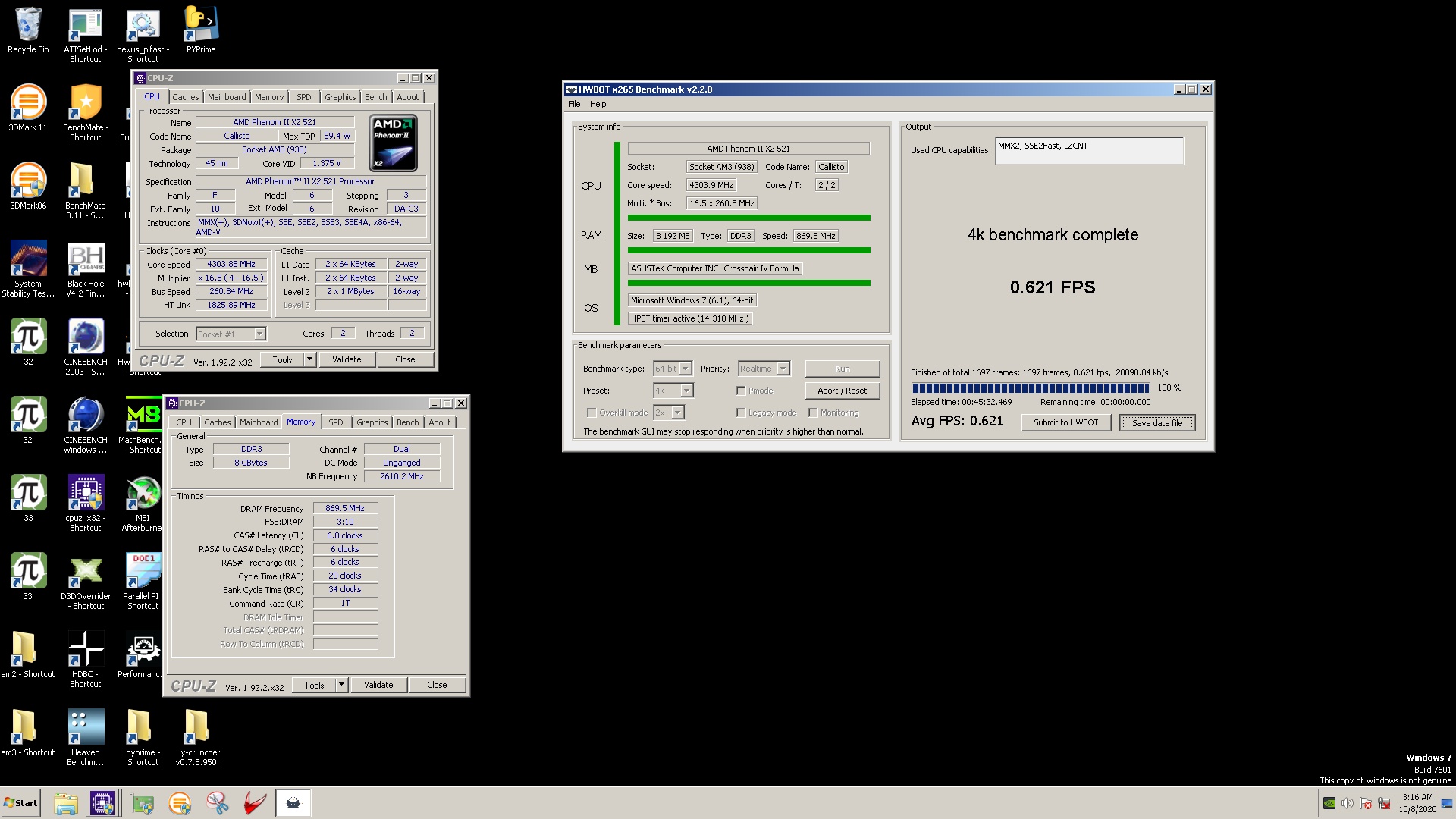Click the Start button
Viewport: 1456px width, 819px height.
pyautogui.click(x=20, y=803)
